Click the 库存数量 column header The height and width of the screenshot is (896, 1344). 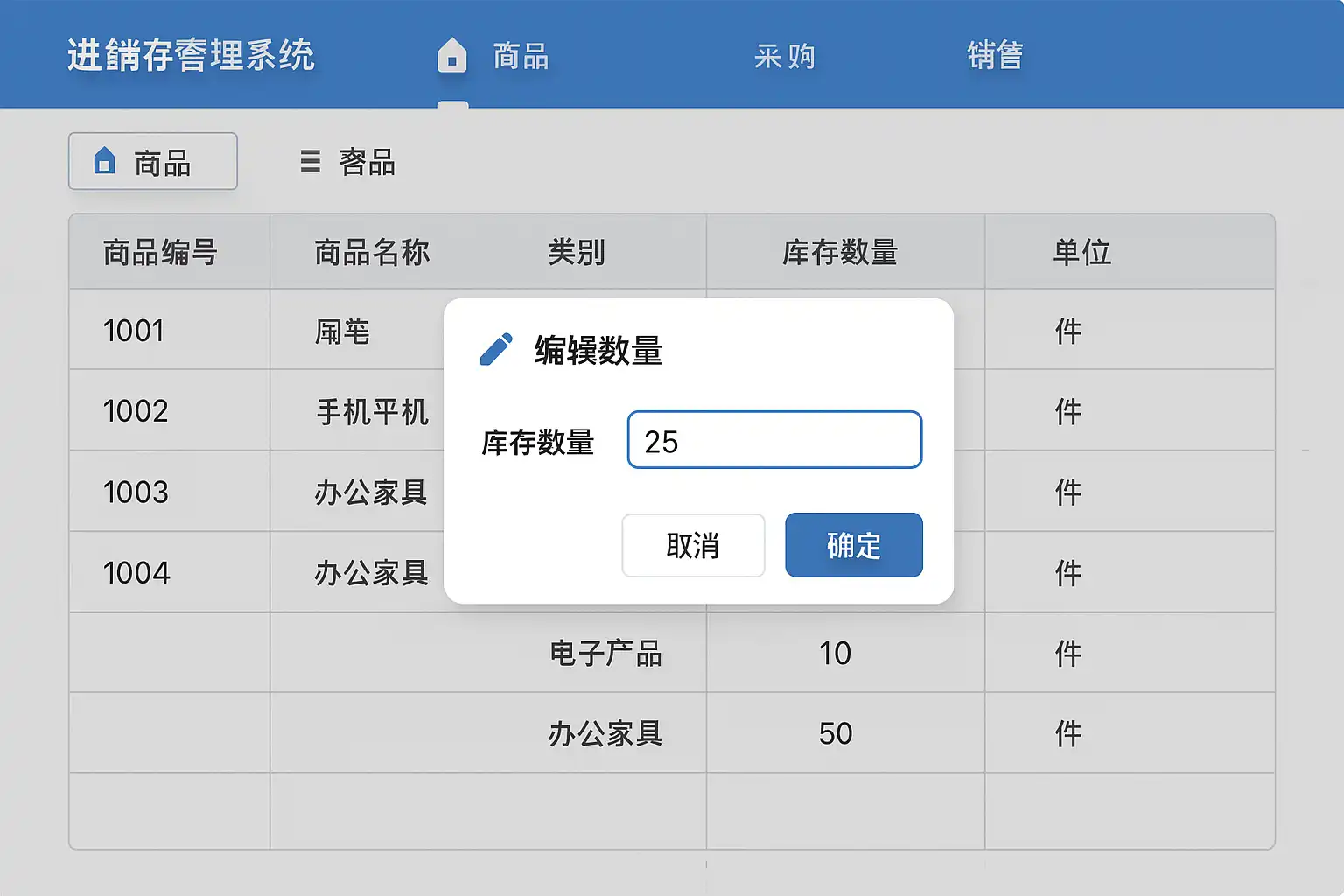pos(840,253)
